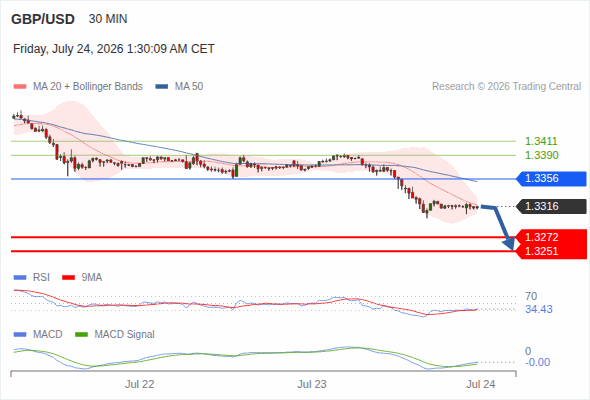Click the Jul 22 date axis marker
This screenshot has height=400, width=590.
[x=140, y=384]
